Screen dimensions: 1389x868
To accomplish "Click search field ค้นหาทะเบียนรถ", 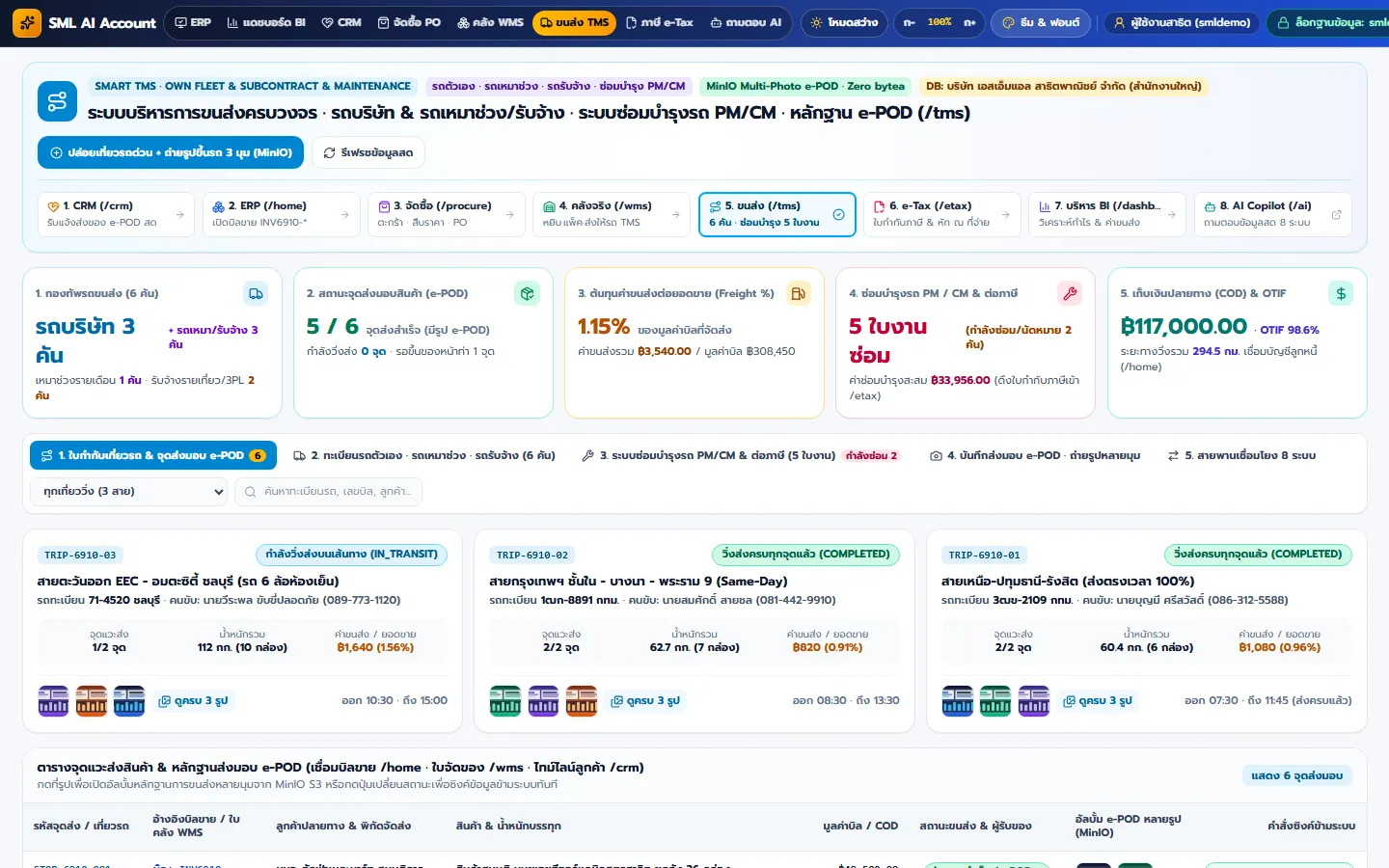I will [329, 492].
